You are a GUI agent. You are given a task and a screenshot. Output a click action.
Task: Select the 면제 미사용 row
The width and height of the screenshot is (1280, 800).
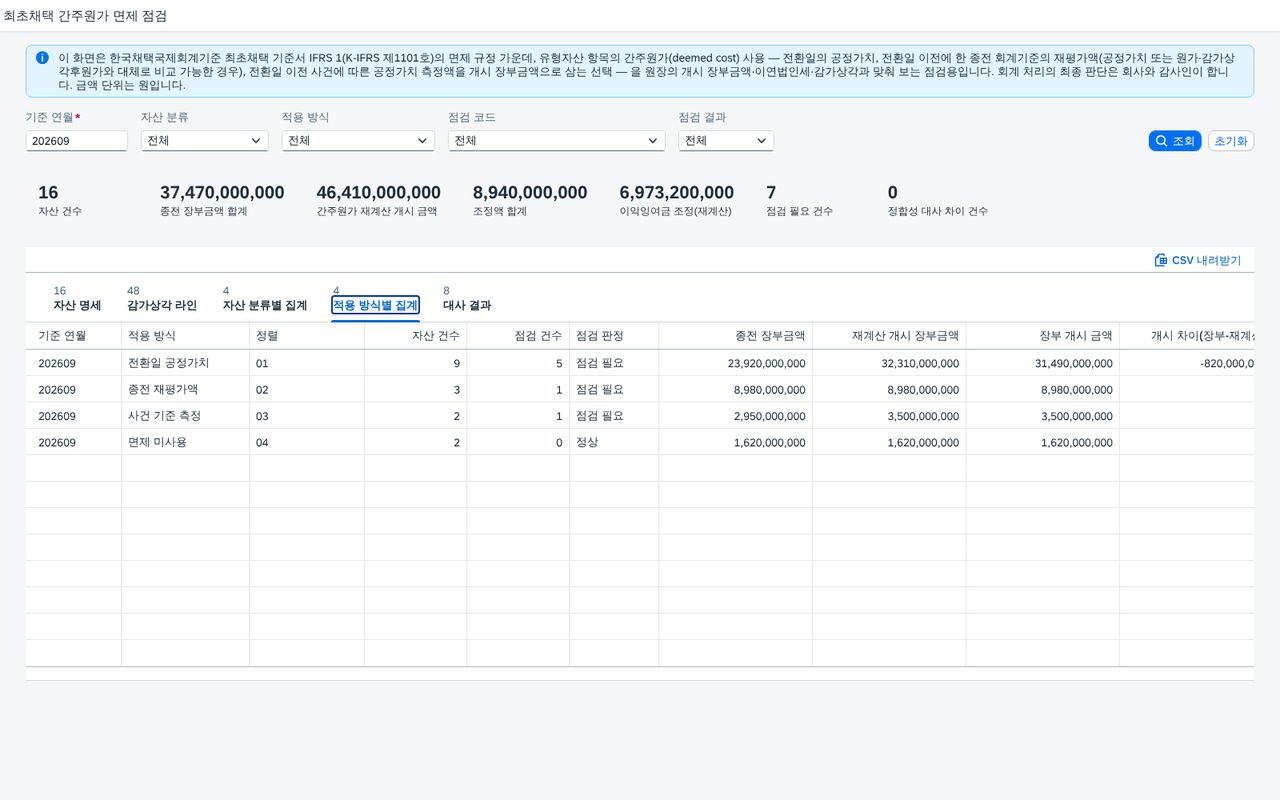640,442
